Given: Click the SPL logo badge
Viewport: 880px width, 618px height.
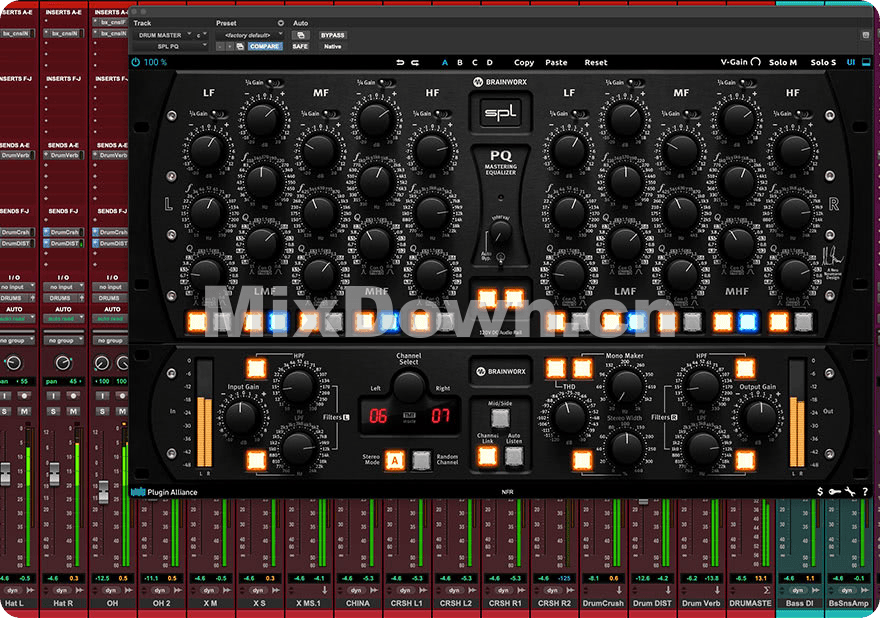Looking at the screenshot, I should 501,113.
